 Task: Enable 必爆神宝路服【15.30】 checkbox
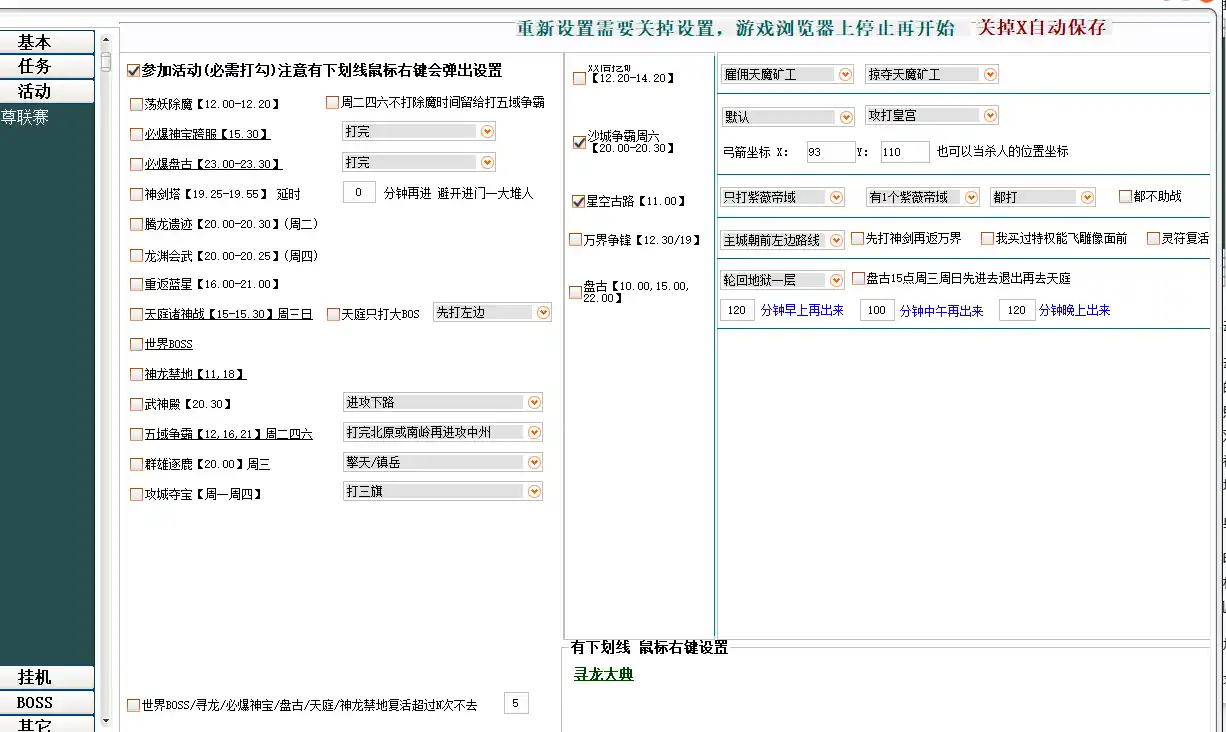[x=137, y=134]
